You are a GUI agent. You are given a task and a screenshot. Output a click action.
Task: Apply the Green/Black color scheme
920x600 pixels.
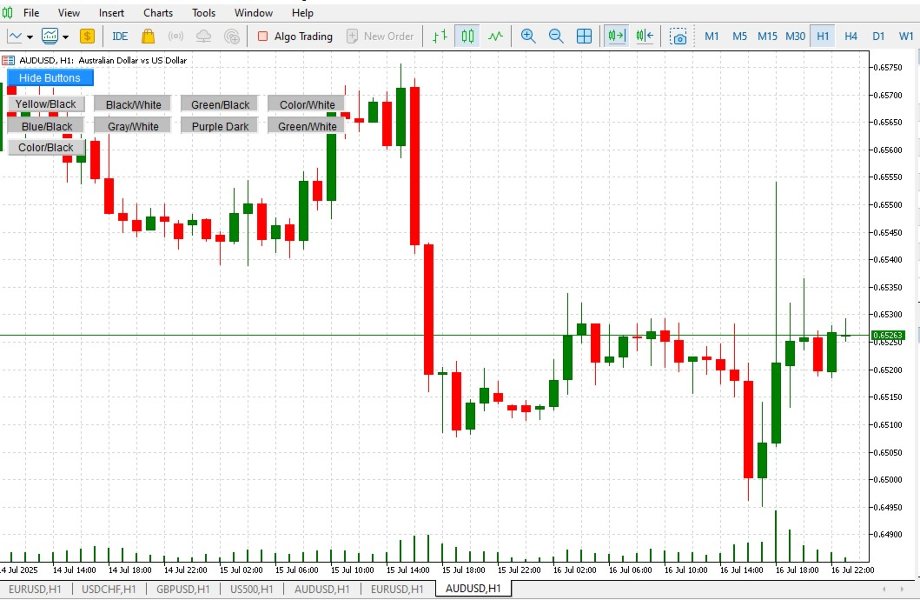[220, 104]
